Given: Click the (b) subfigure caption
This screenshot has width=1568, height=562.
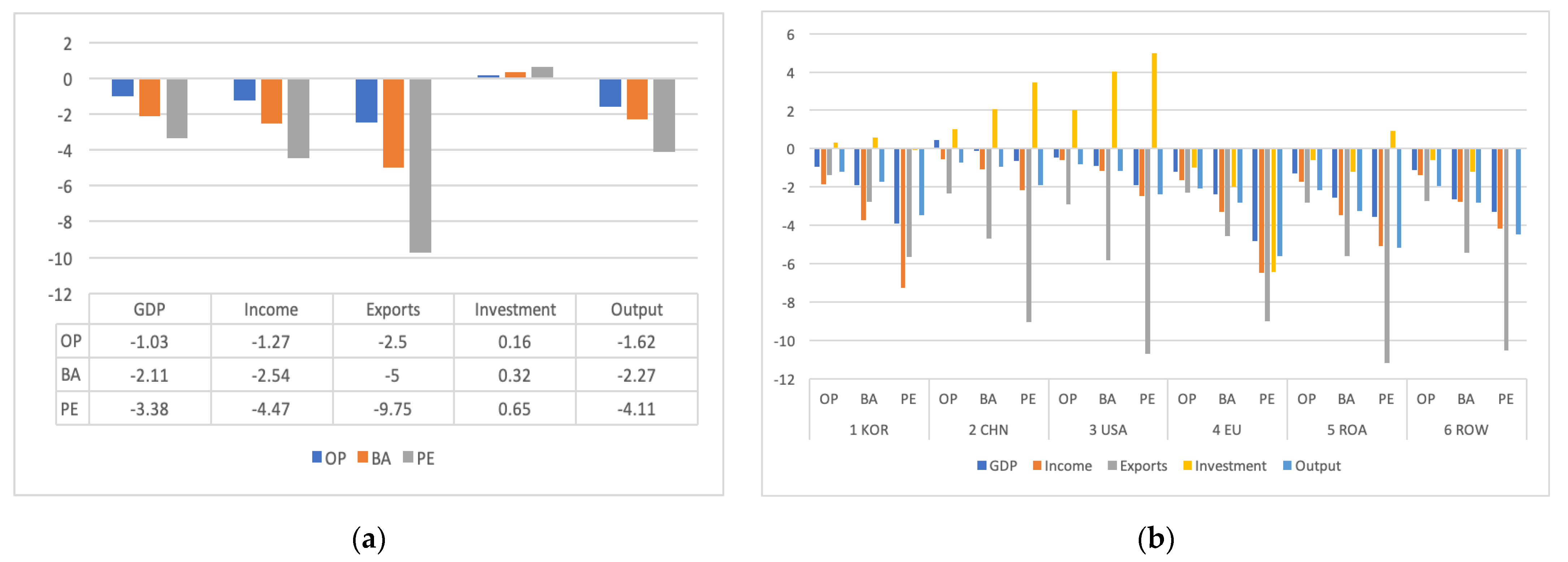Looking at the screenshot, I should click(1155, 539).
